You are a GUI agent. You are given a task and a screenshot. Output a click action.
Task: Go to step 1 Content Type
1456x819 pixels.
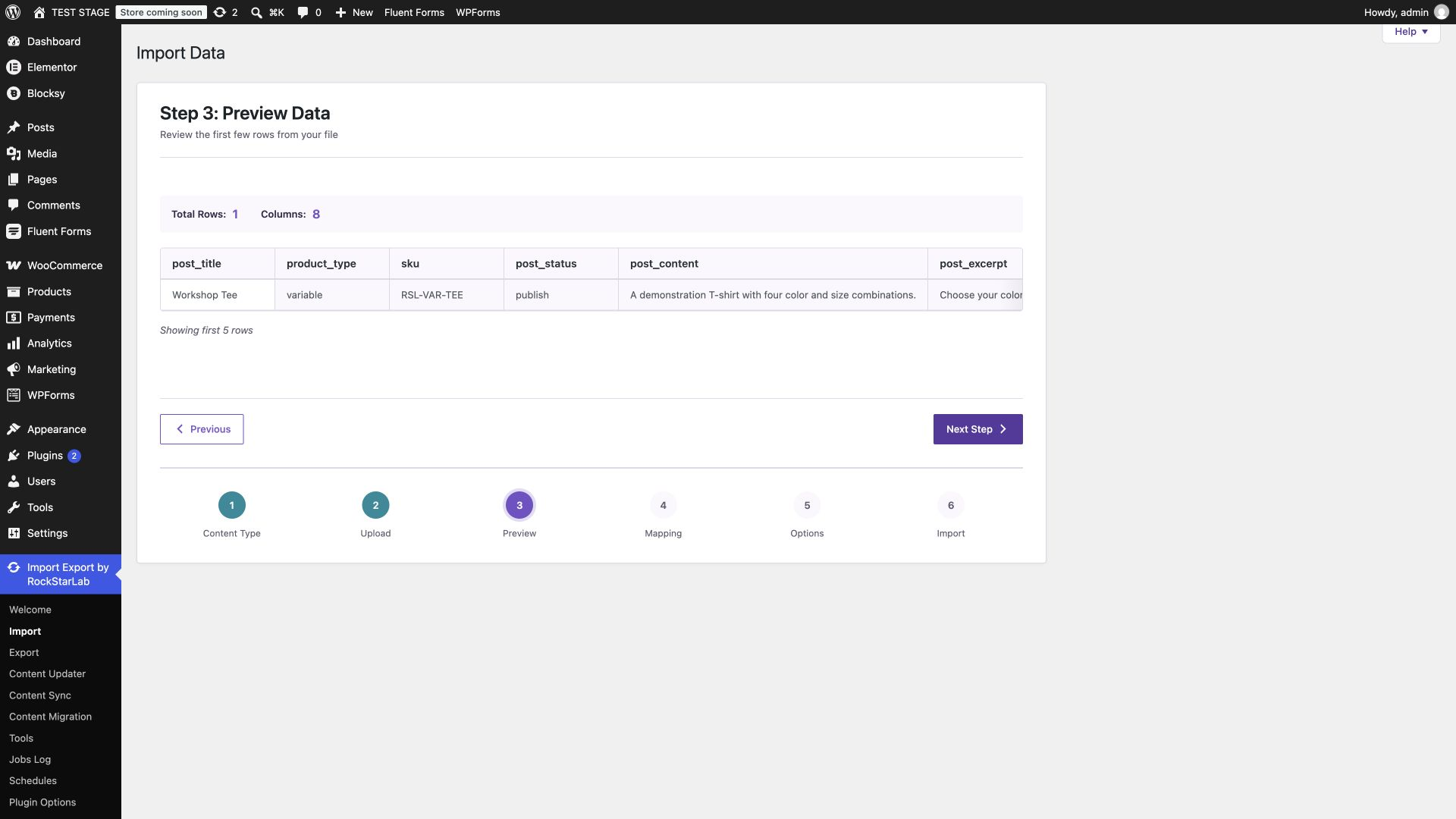[x=232, y=505]
